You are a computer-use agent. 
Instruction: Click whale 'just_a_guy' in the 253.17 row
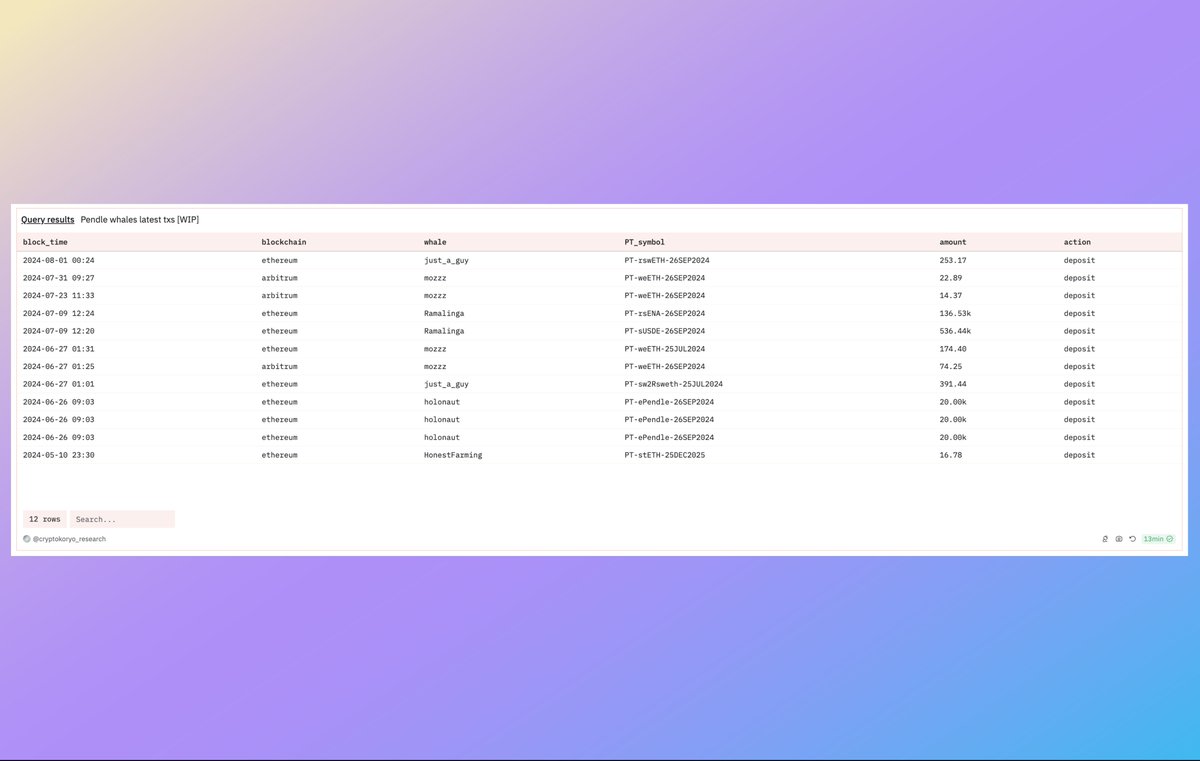(x=446, y=260)
